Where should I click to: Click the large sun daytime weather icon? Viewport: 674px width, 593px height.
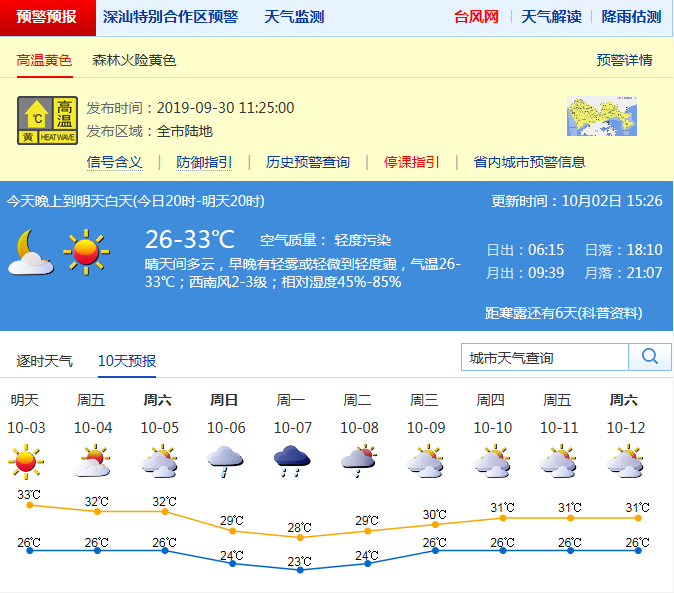(x=86, y=251)
